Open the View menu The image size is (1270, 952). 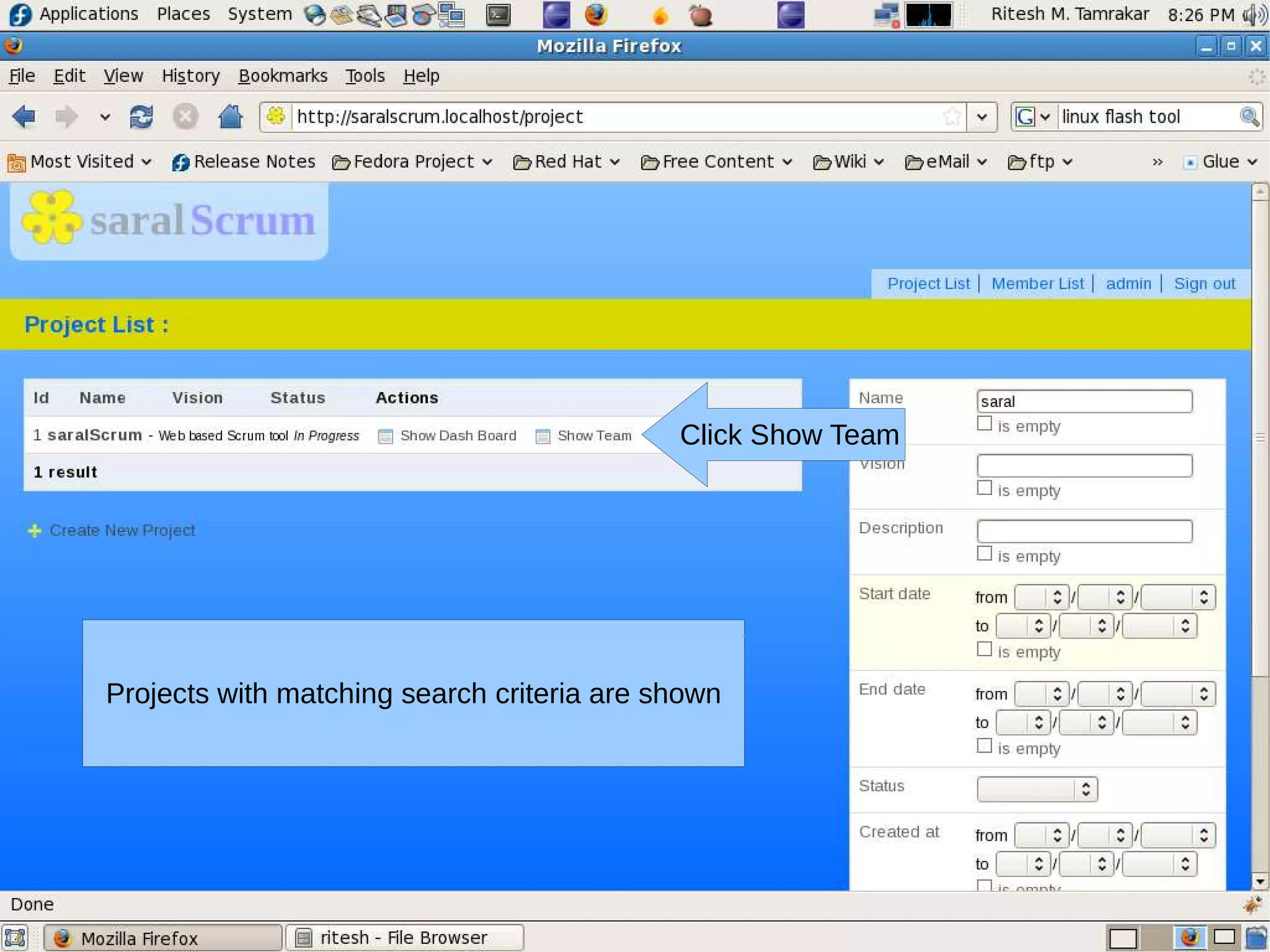[x=123, y=76]
